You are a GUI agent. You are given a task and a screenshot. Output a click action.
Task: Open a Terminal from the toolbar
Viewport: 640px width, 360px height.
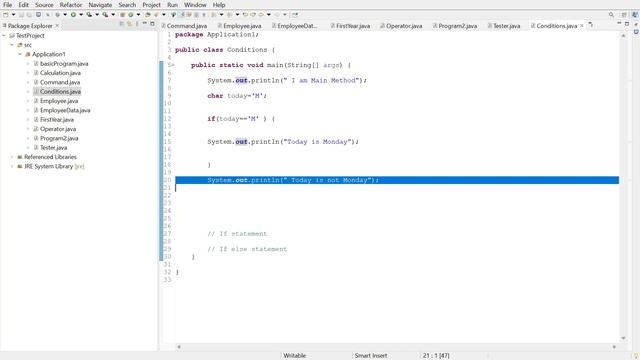38,15
